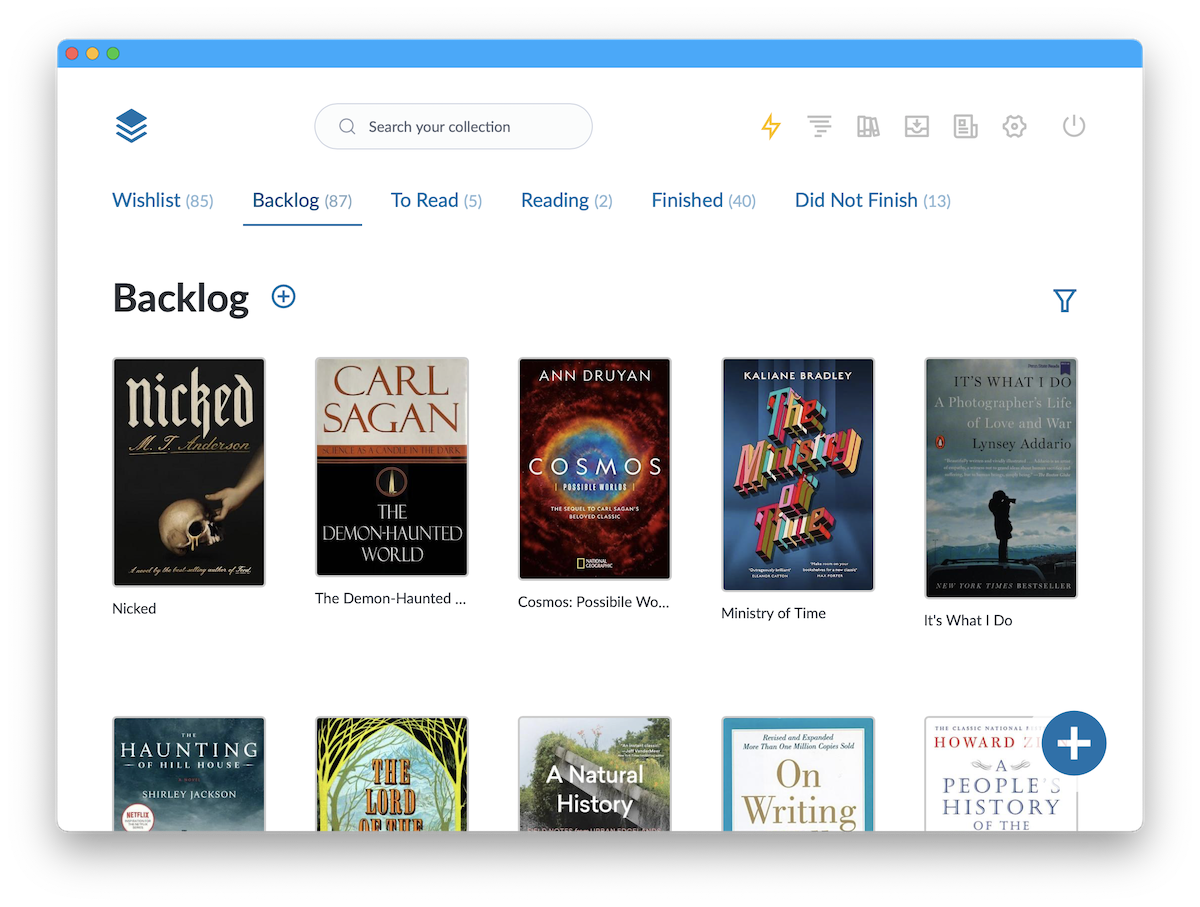Click 'Cosmos: Possibile Wo...' title text
The height and width of the screenshot is (907, 1200).
(x=594, y=602)
